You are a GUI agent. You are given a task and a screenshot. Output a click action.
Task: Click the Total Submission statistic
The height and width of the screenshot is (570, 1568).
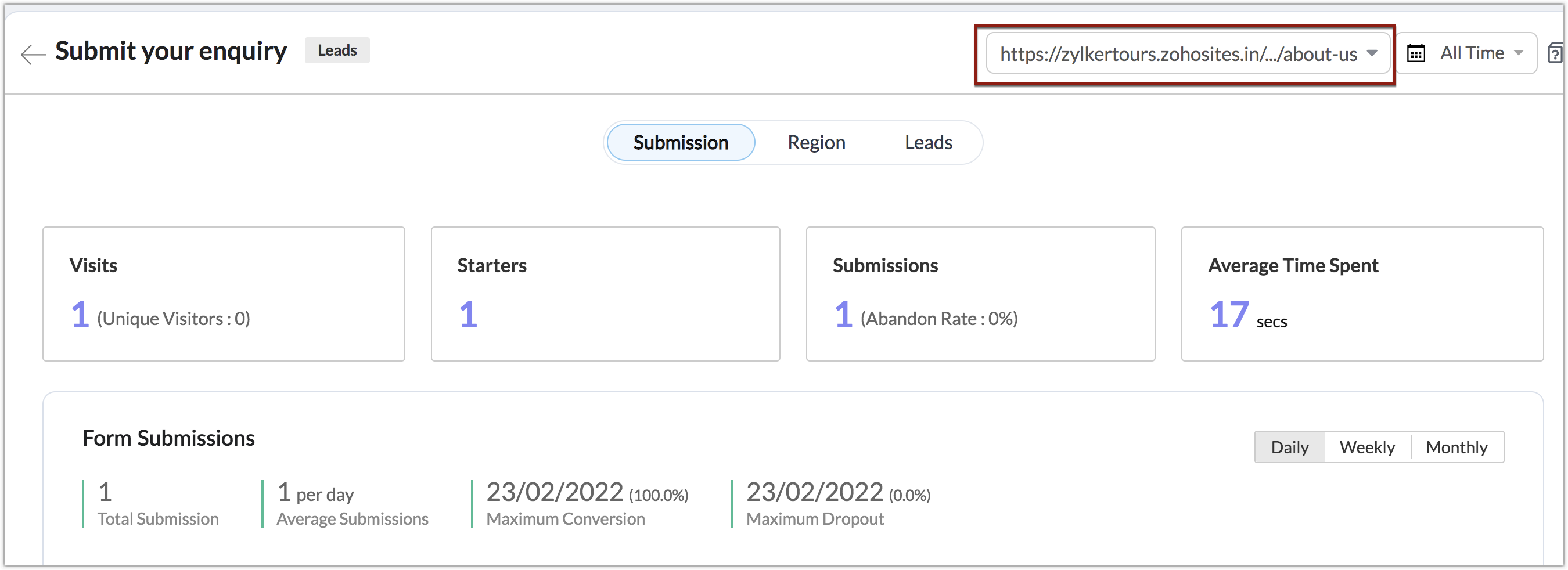pos(105,492)
